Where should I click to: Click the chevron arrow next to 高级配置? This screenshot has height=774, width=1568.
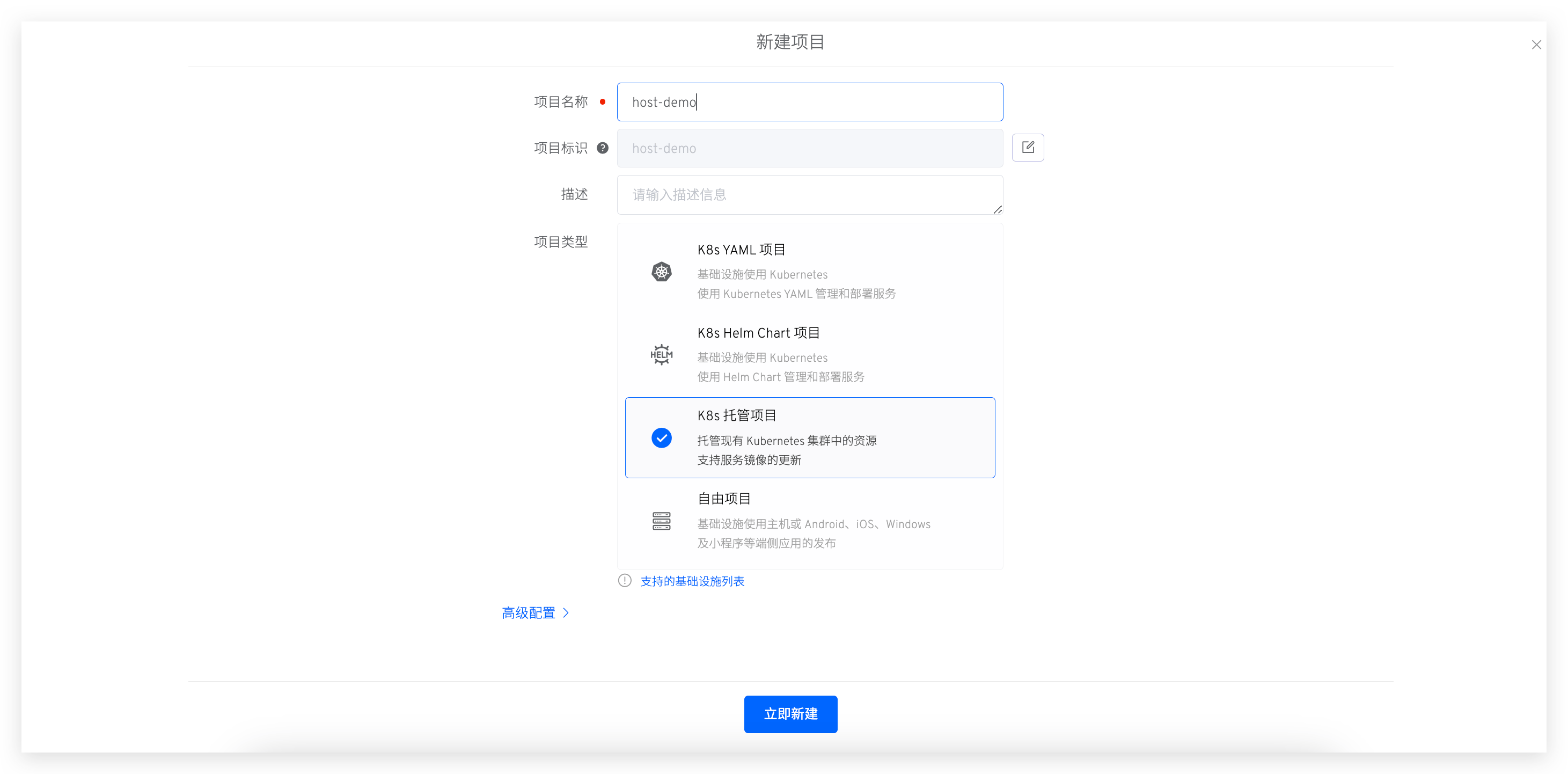coord(566,612)
